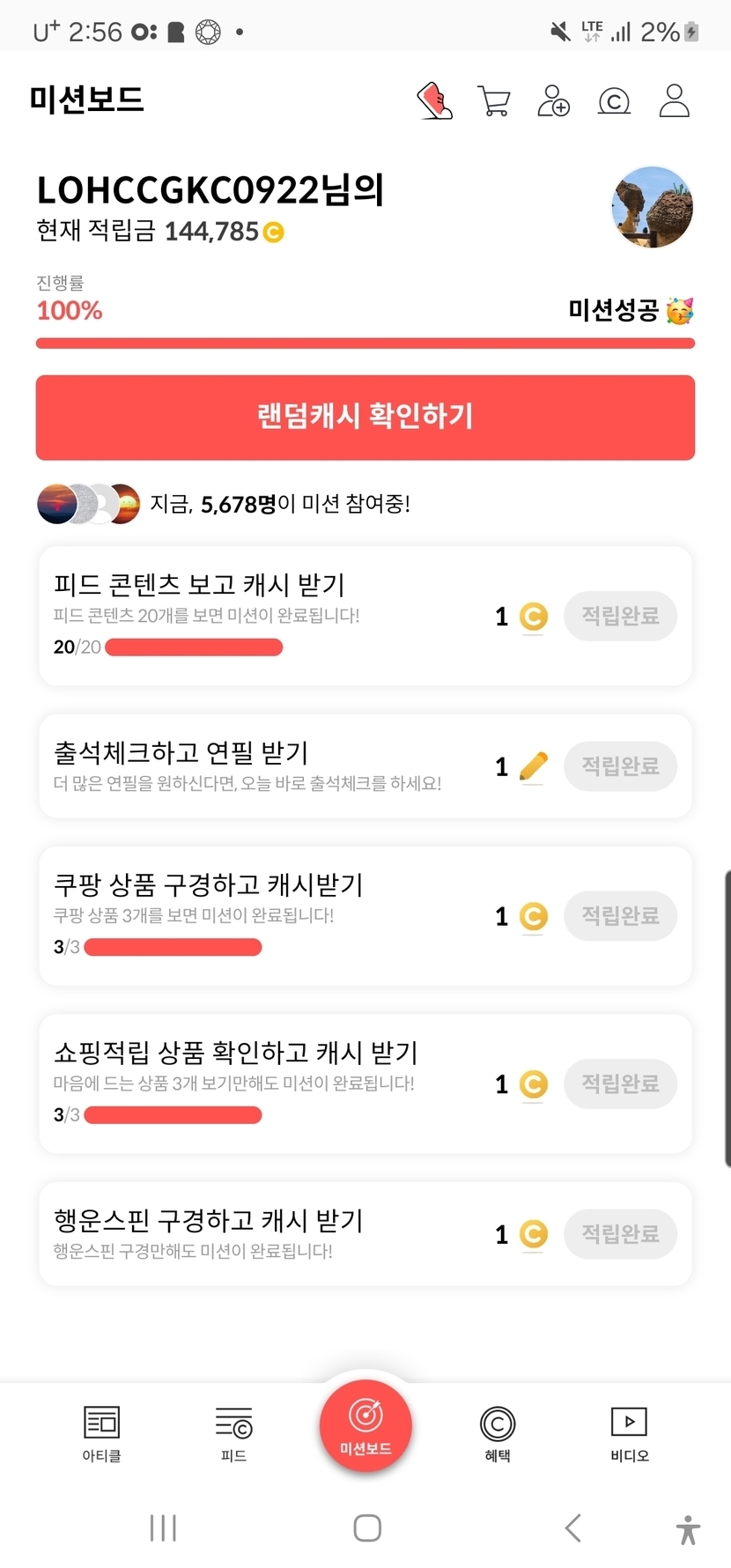Switch to the 피드 tab
The height and width of the screenshot is (1568, 731).
(233, 1432)
